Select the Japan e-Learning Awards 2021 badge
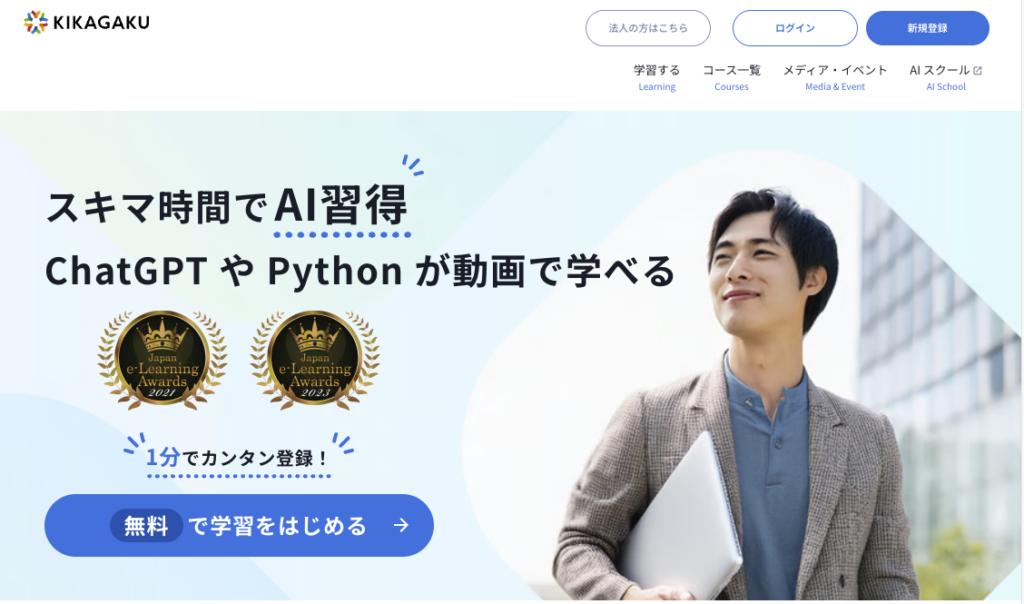Viewport: 1024px width, 604px height. [x=162, y=360]
